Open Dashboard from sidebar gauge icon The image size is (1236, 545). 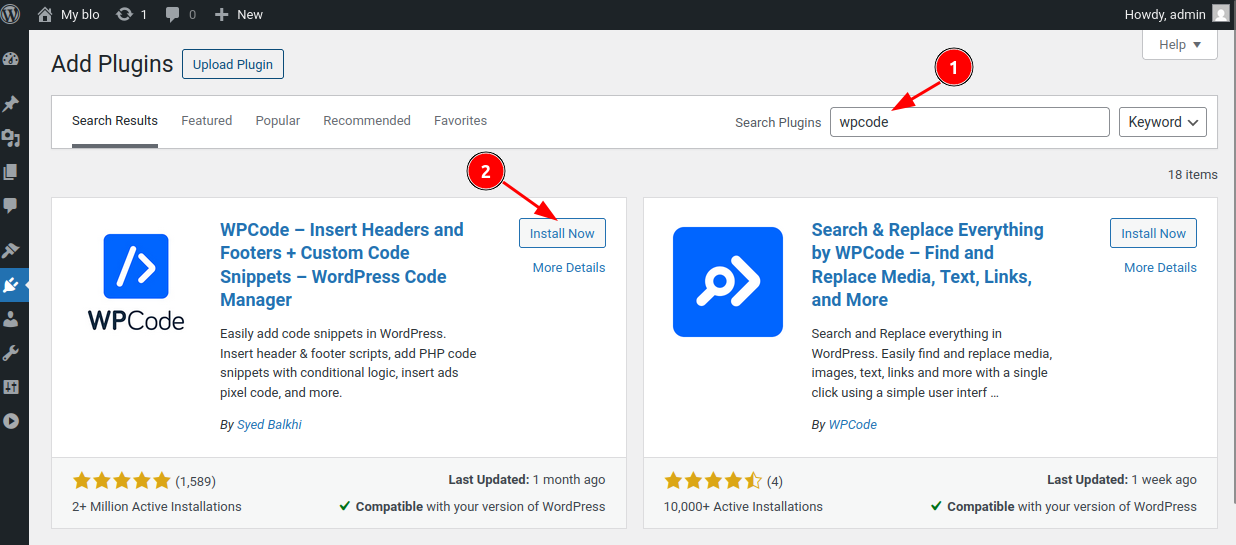11,59
